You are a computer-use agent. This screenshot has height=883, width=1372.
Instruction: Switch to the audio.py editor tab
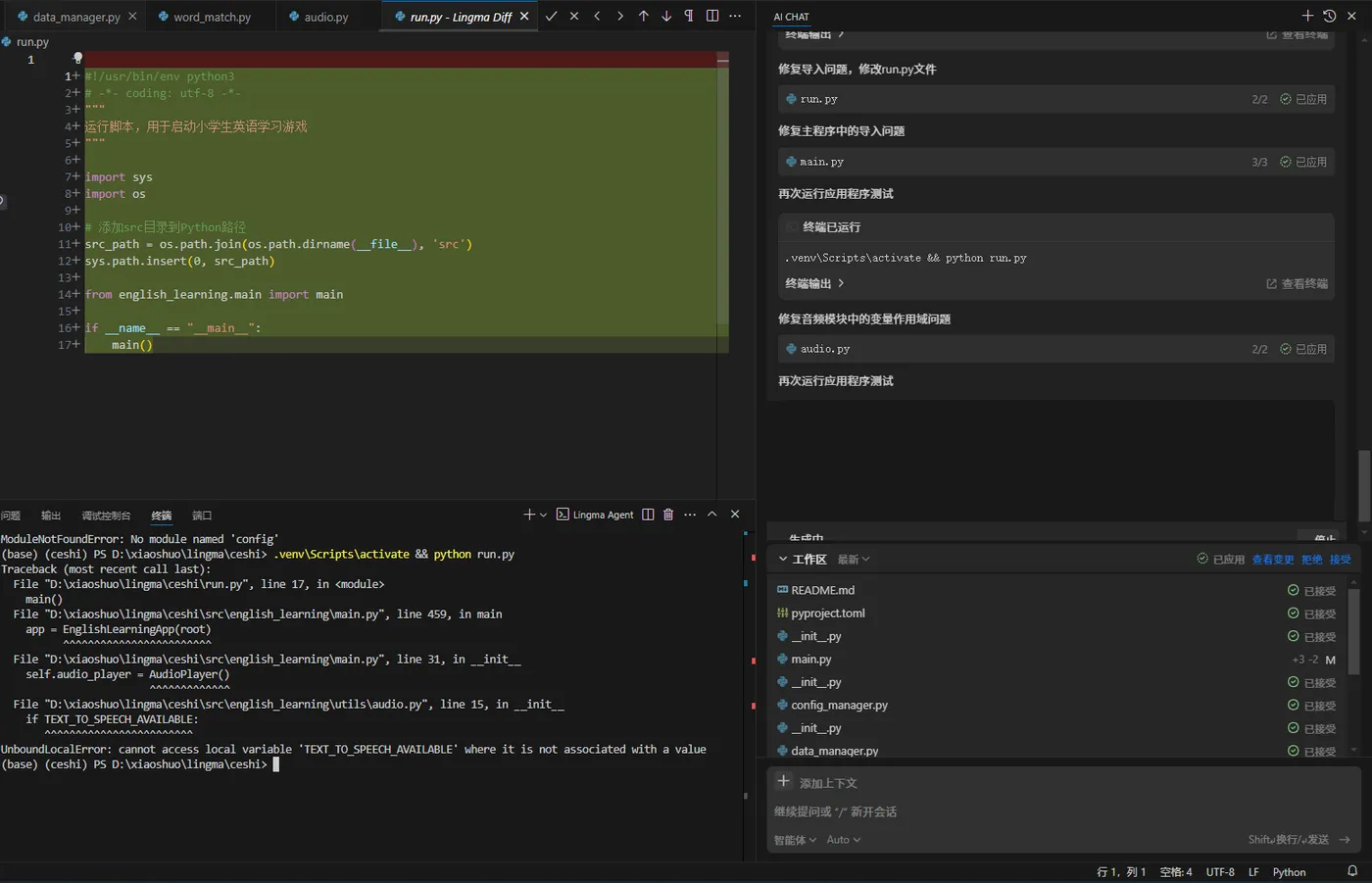[x=326, y=17]
